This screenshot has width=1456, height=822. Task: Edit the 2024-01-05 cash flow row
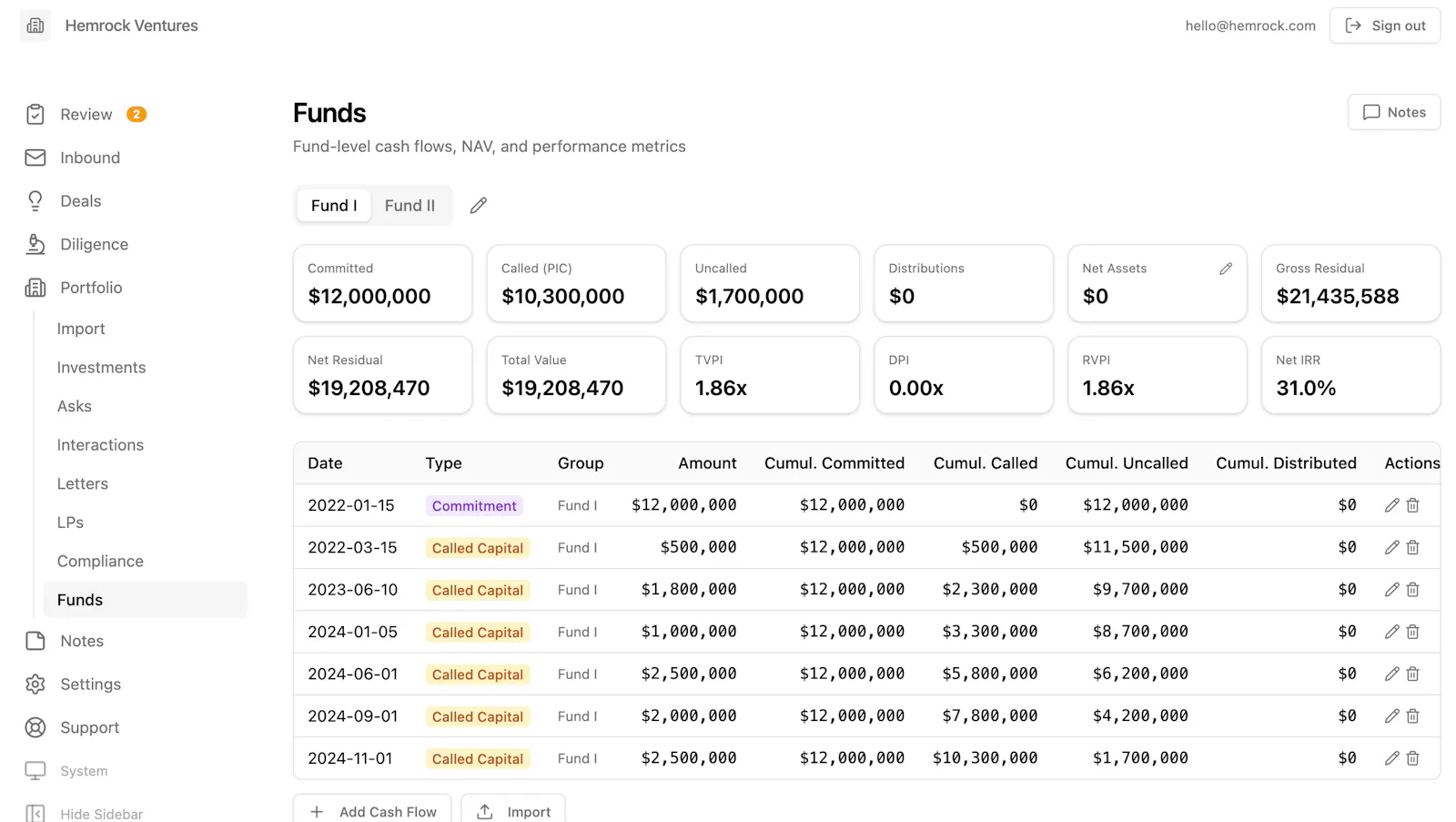coord(1391,632)
